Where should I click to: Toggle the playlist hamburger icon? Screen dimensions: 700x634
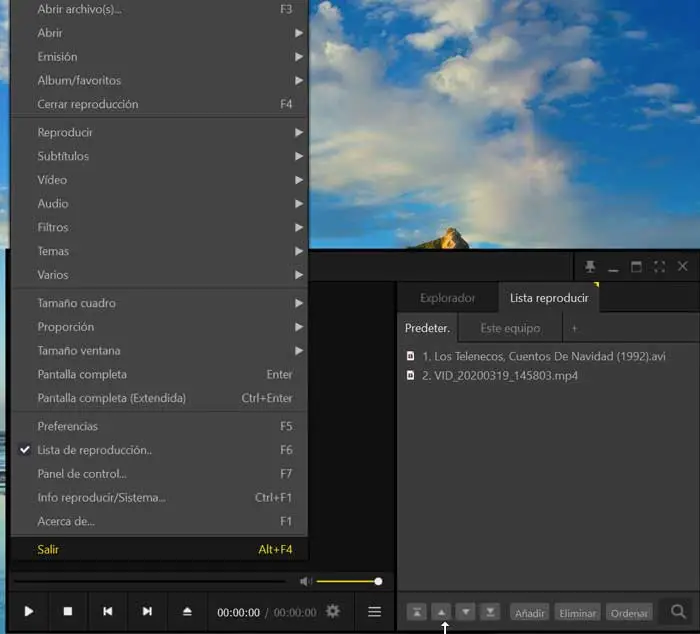[x=374, y=612]
